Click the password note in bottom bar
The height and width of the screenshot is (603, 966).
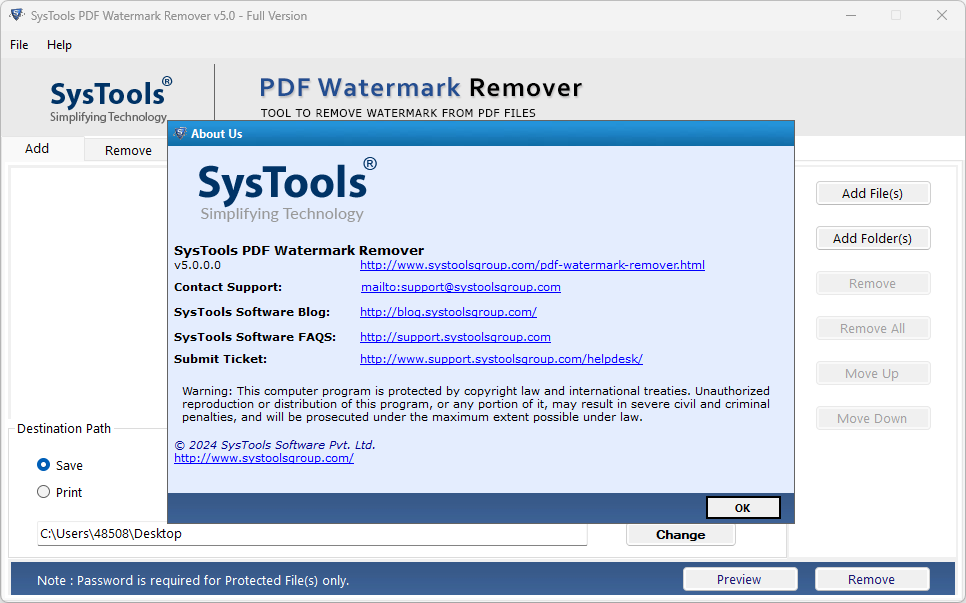pyautogui.click(x=193, y=580)
